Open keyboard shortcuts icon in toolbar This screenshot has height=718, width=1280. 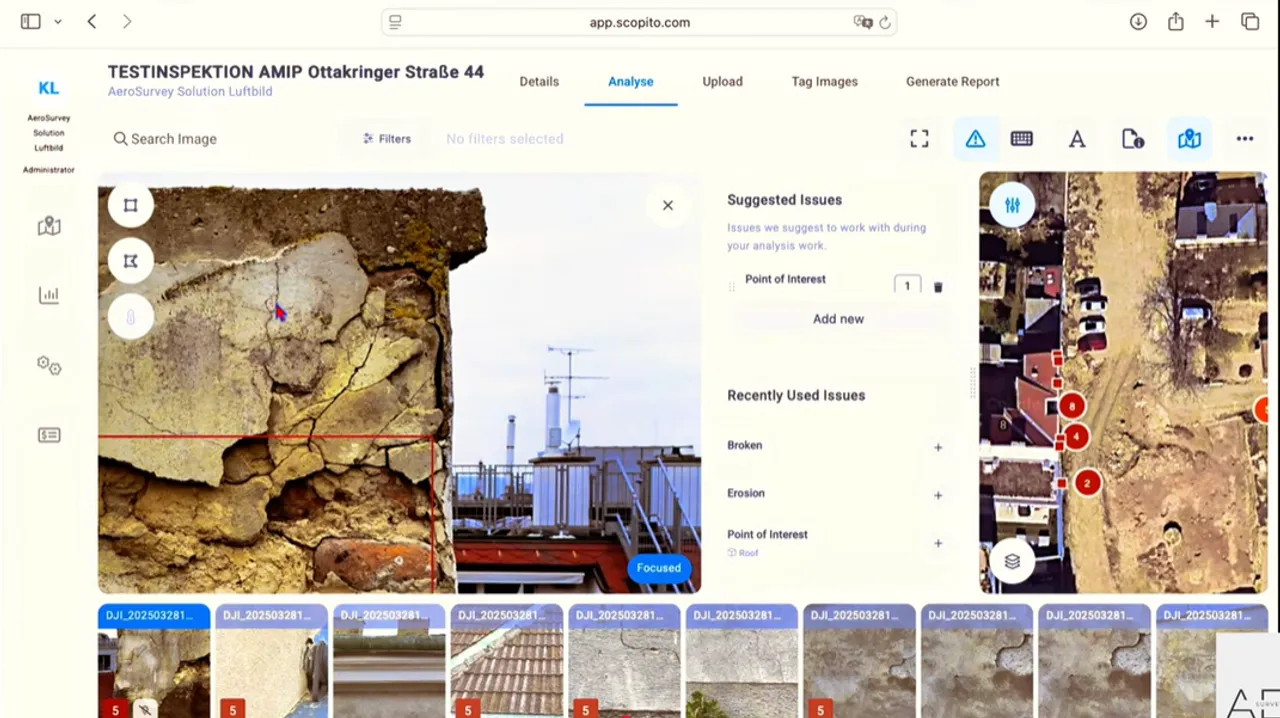click(x=1021, y=139)
